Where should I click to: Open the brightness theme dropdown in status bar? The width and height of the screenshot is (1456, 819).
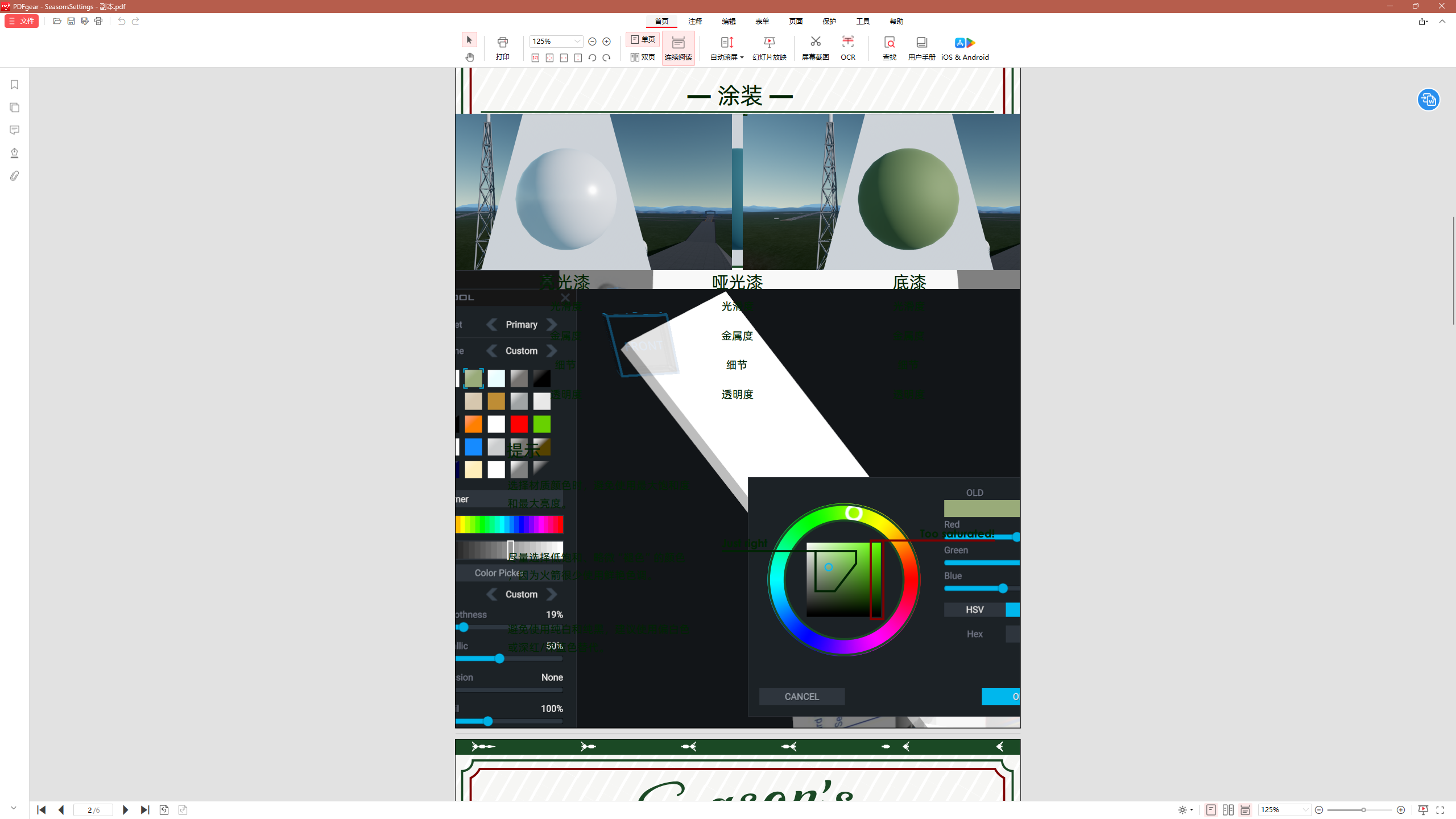pos(1186,810)
